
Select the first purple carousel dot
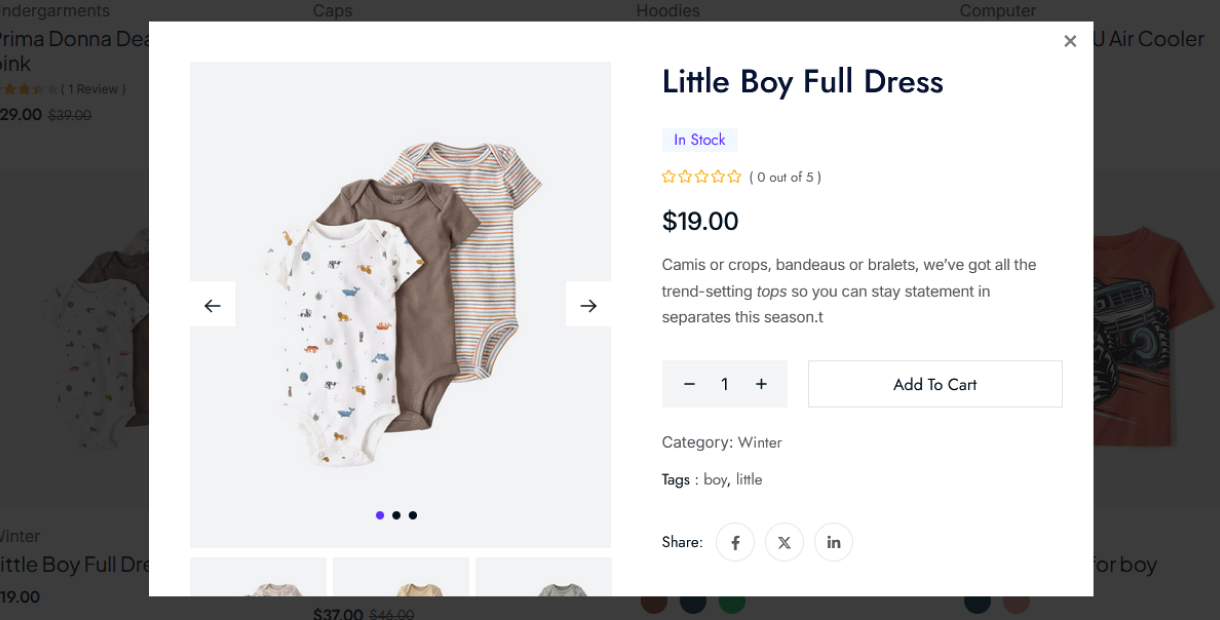click(x=380, y=515)
